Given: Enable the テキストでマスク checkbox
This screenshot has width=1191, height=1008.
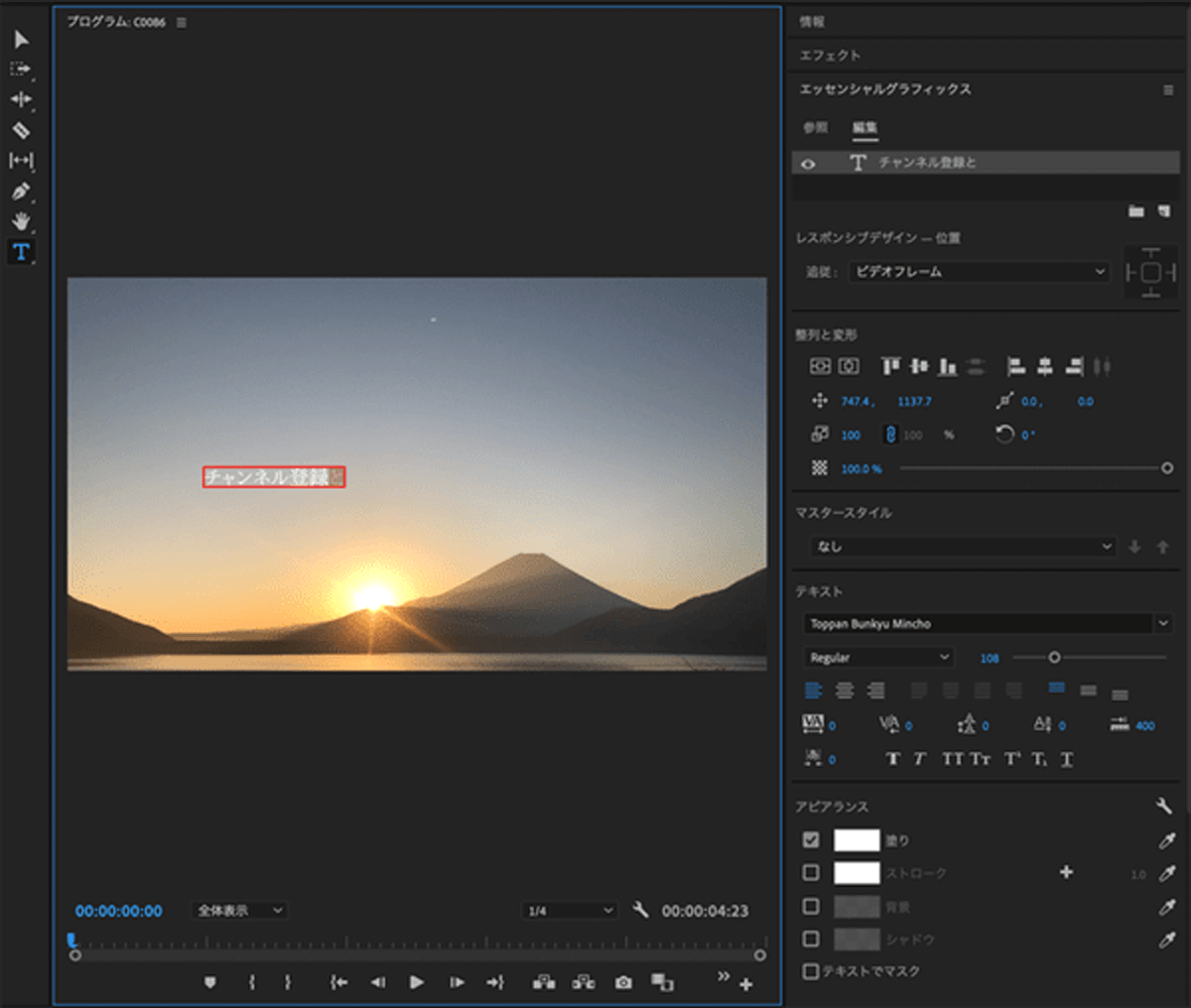Looking at the screenshot, I should pyautogui.click(x=811, y=971).
